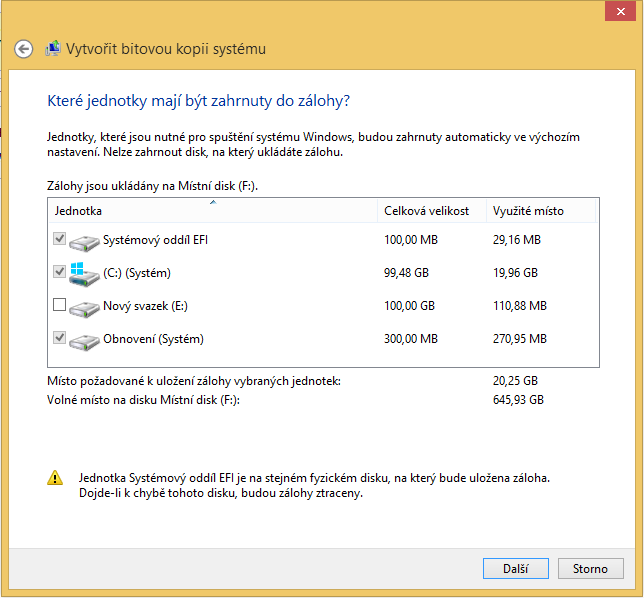Click the 300,00 MB total size cell
644x598 pixels.
(x=411, y=339)
